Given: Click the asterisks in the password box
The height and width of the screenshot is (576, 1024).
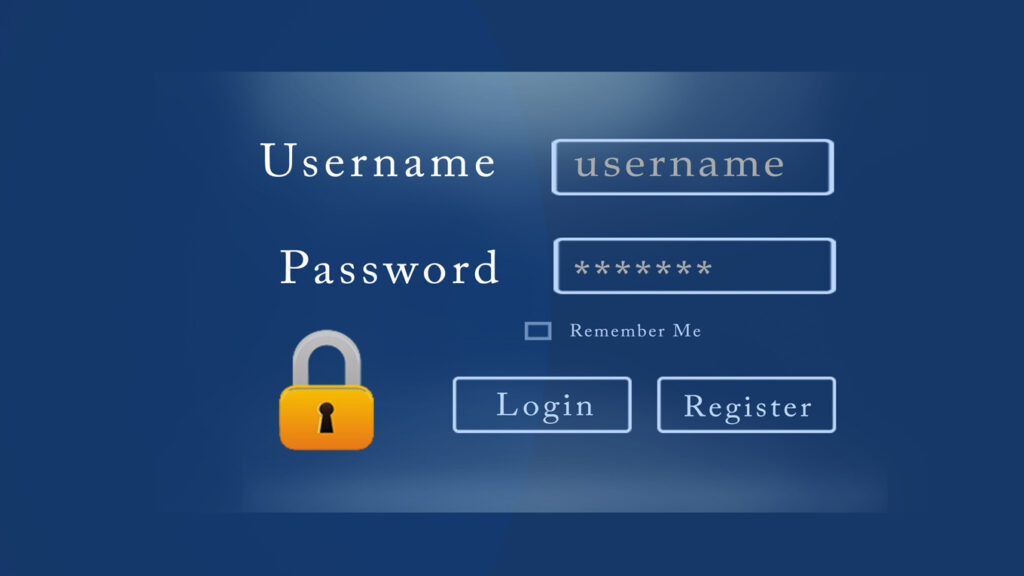Looking at the screenshot, I should coord(643,268).
